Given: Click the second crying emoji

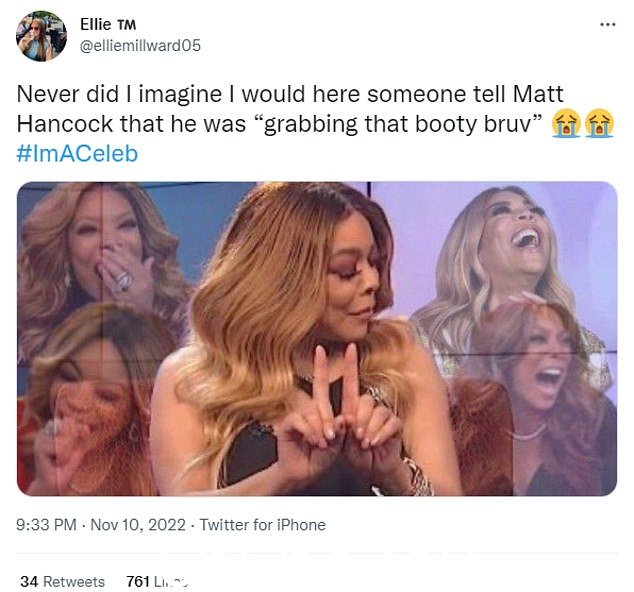Looking at the screenshot, I should 600,124.
